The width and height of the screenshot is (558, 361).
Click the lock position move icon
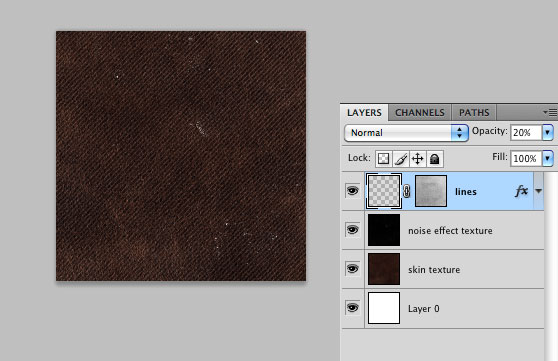[417, 158]
